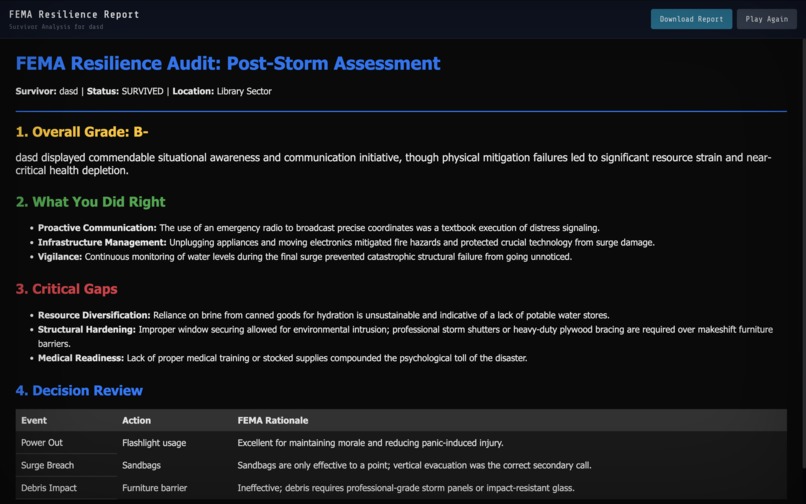The height and width of the screenshot is (504, 806).
Task: Click the 'Vigilance:' bullet item
Action: click(304, 257)
